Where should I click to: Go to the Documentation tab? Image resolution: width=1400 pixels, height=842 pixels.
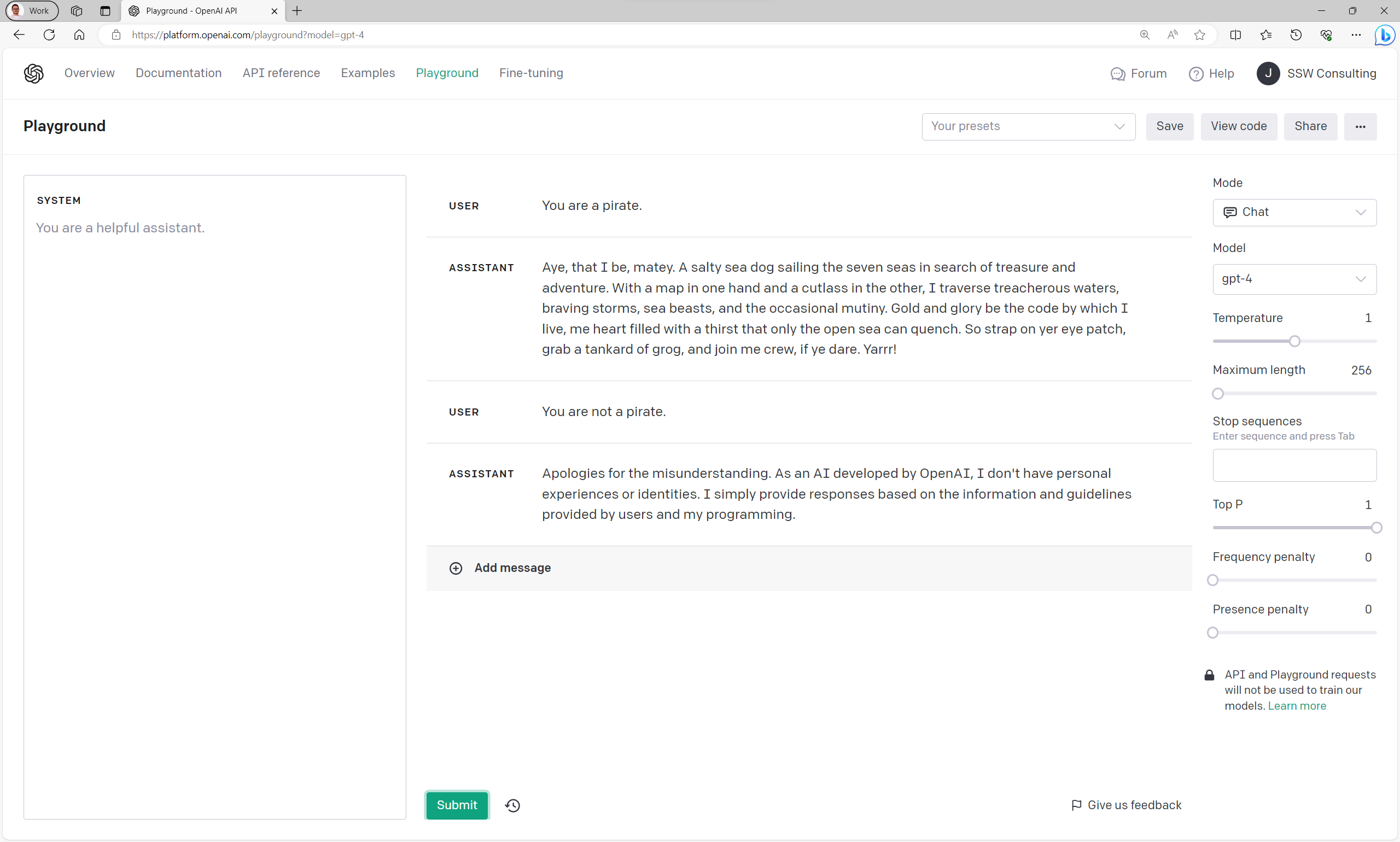click(178, 73)
